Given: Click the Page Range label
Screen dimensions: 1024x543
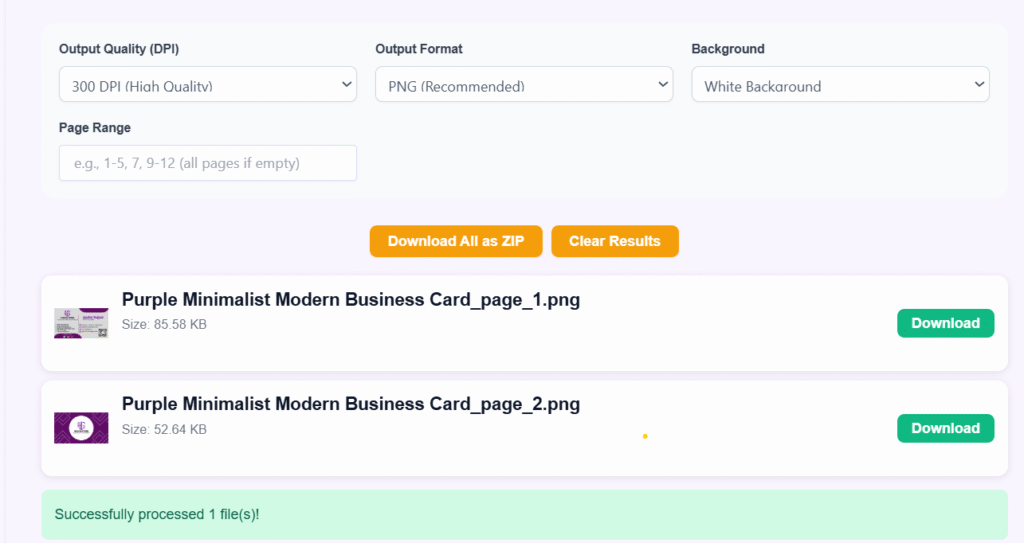Looking at the screenshot, I should [95, 128].
